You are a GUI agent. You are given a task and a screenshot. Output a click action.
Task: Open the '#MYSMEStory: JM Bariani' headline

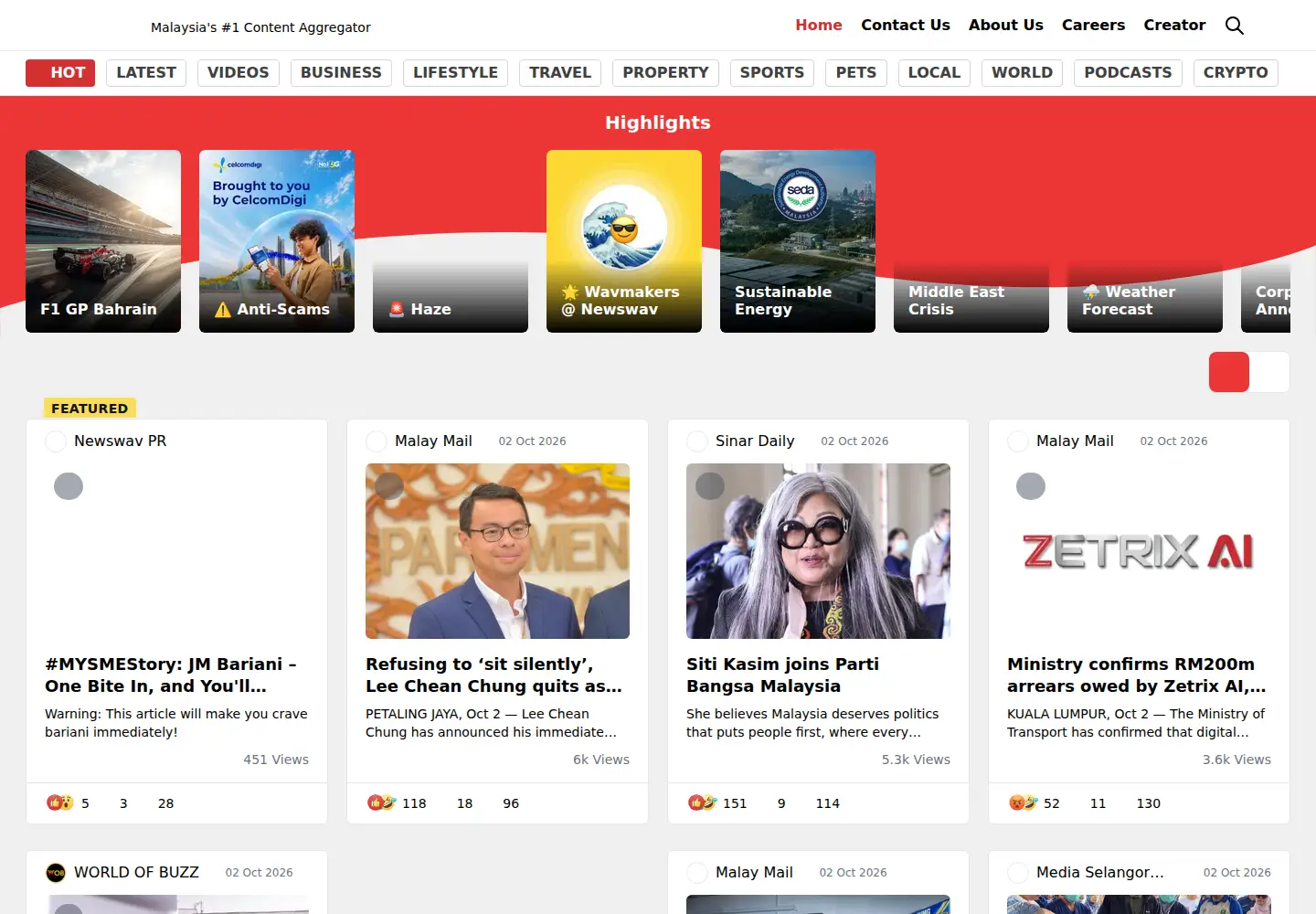click(171, 675)
